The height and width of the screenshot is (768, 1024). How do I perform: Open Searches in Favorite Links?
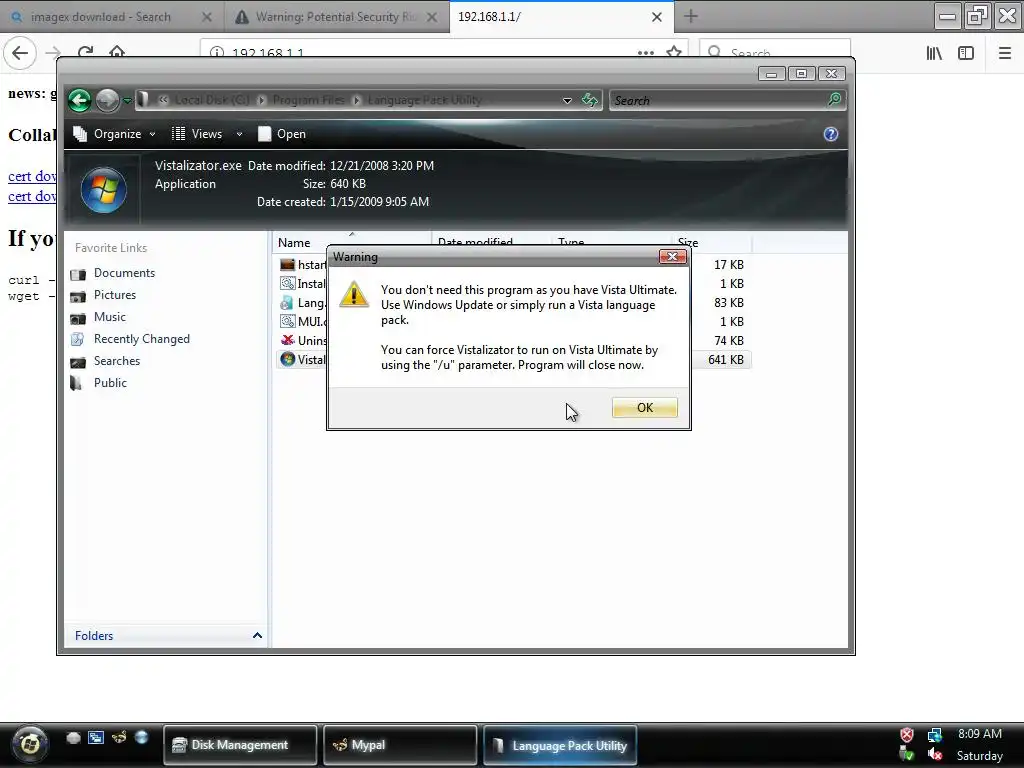pyautogui.click(x=117, y=361)
